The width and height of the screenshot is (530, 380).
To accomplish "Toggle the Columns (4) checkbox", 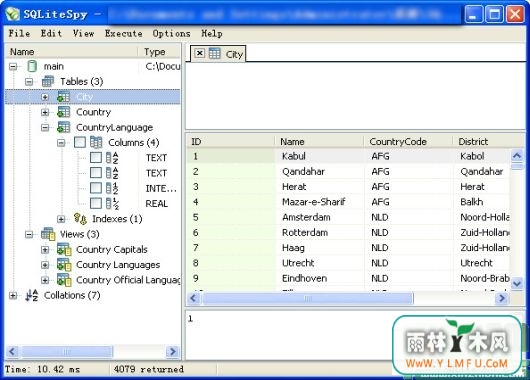I will [x=80, y=142].
